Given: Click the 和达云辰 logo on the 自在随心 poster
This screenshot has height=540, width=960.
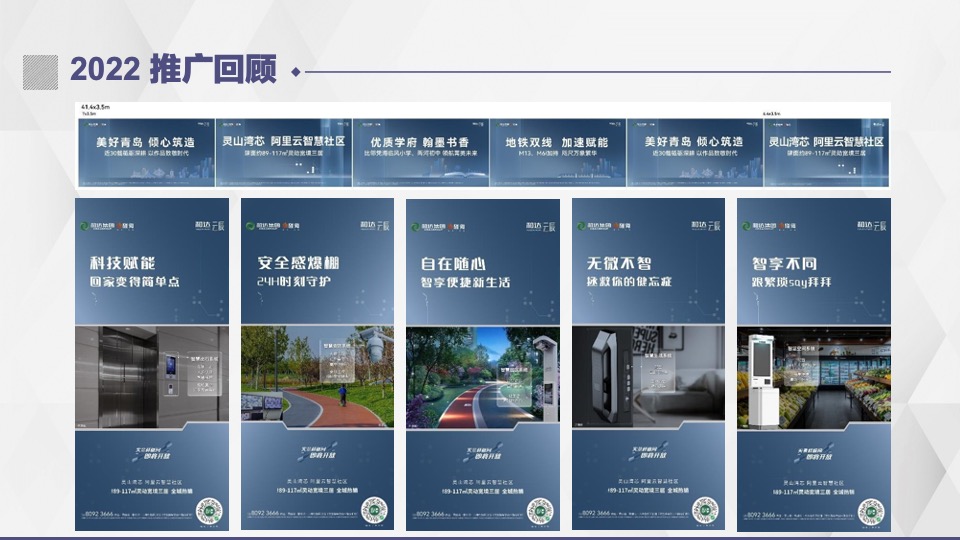Looking at the screenshot, I should pyautogui.click(x=541, y=226).
